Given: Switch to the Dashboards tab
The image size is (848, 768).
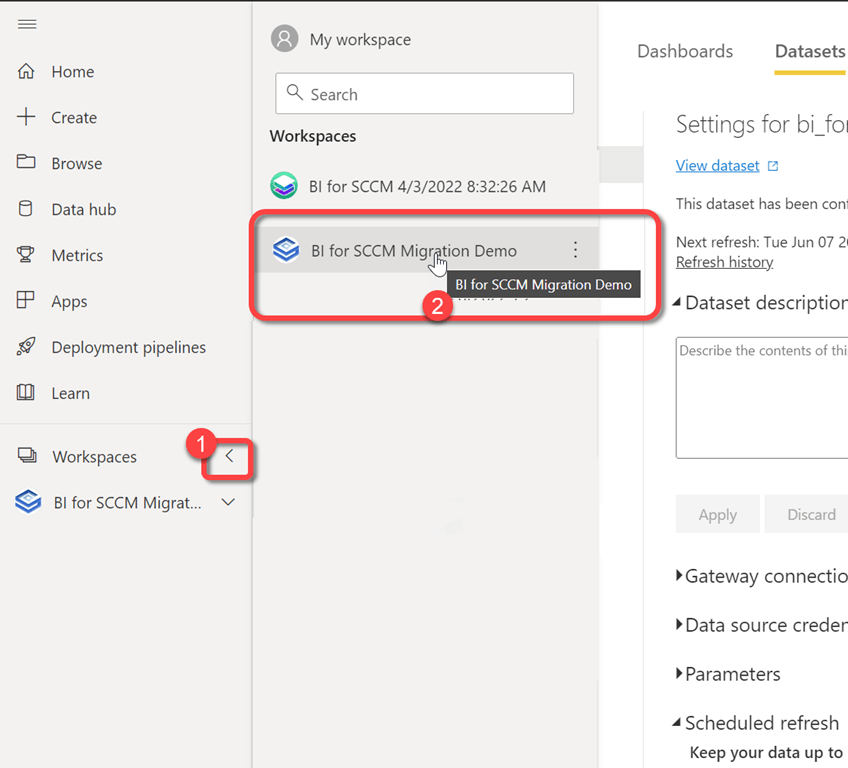Looking at the screenshot, I should [685, 51].
